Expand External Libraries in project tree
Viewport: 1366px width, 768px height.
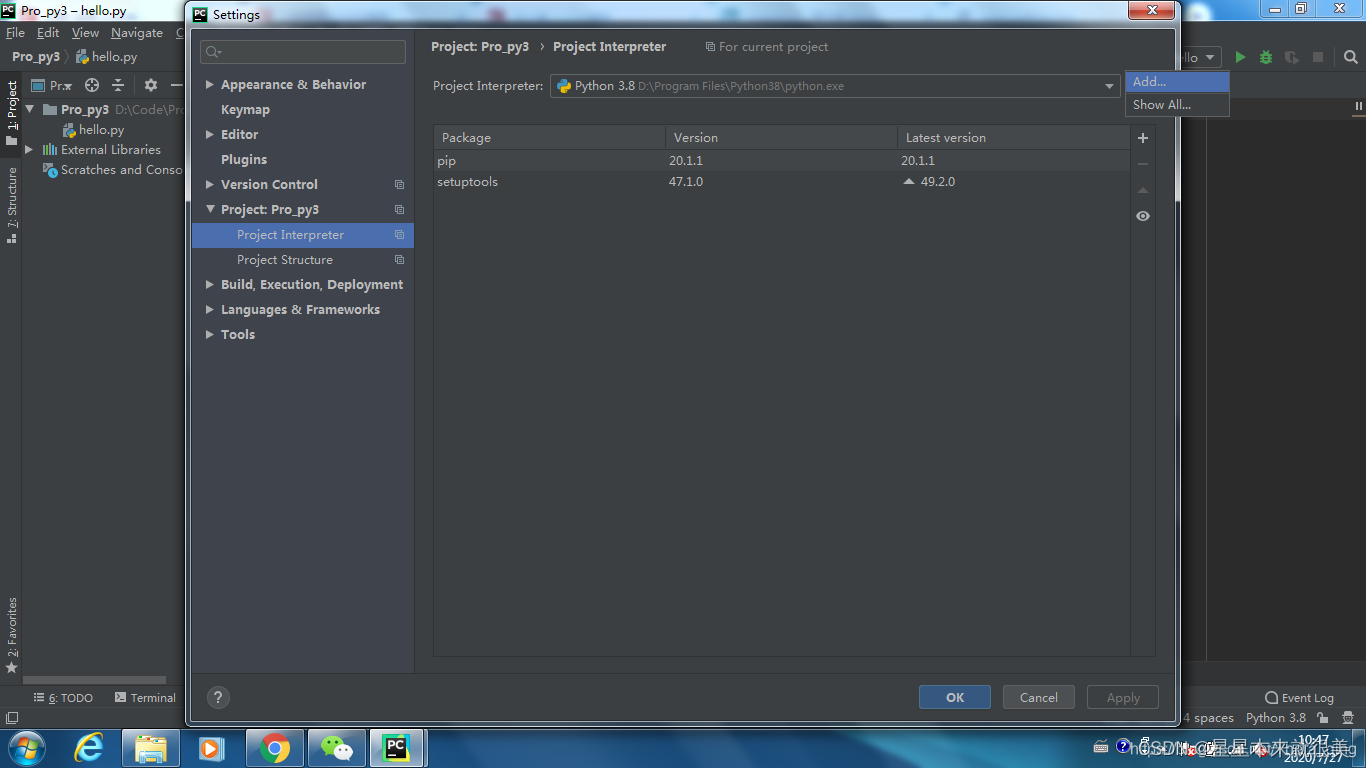pos(29,150)
